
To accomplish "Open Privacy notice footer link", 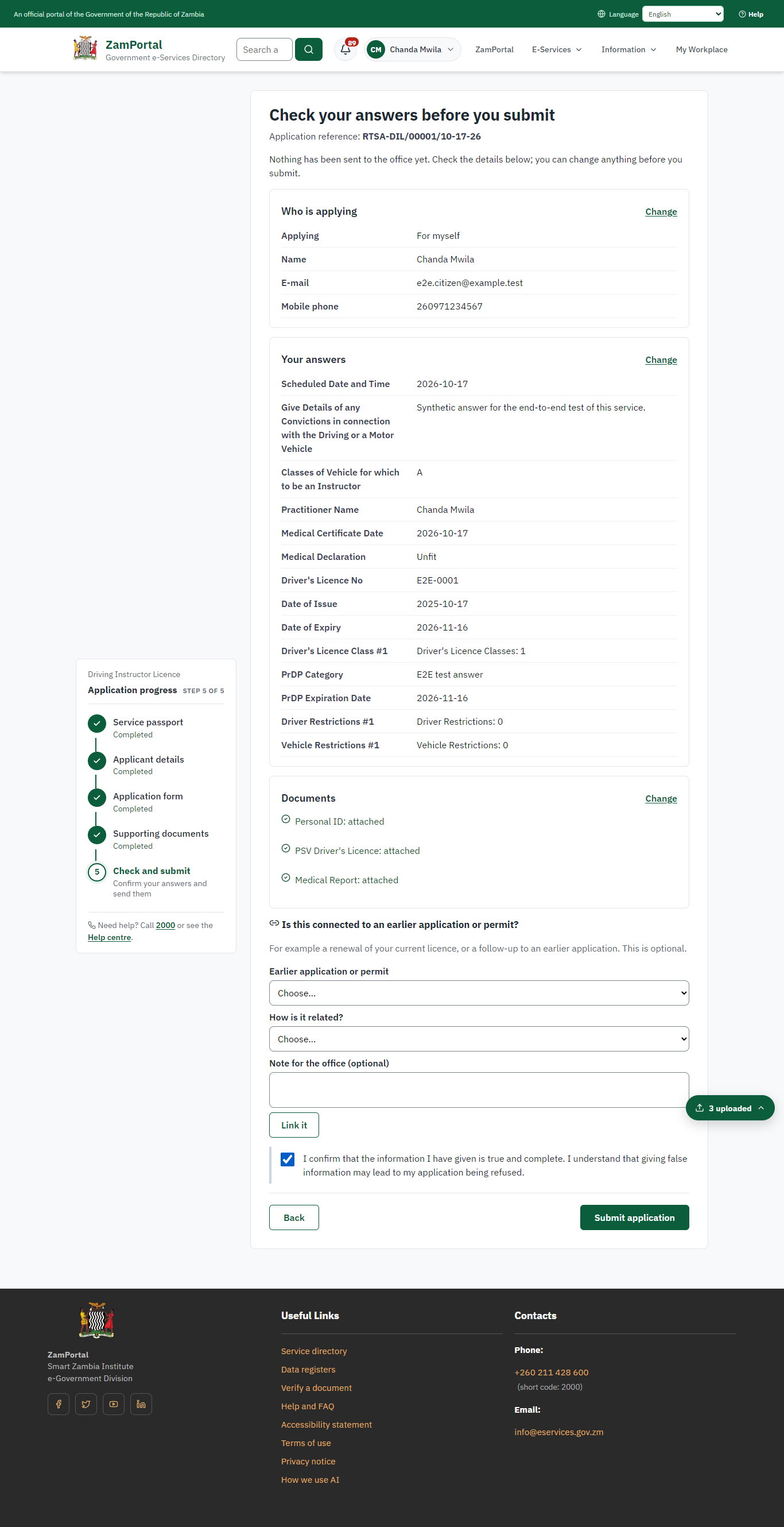I will click(308, 1461).
